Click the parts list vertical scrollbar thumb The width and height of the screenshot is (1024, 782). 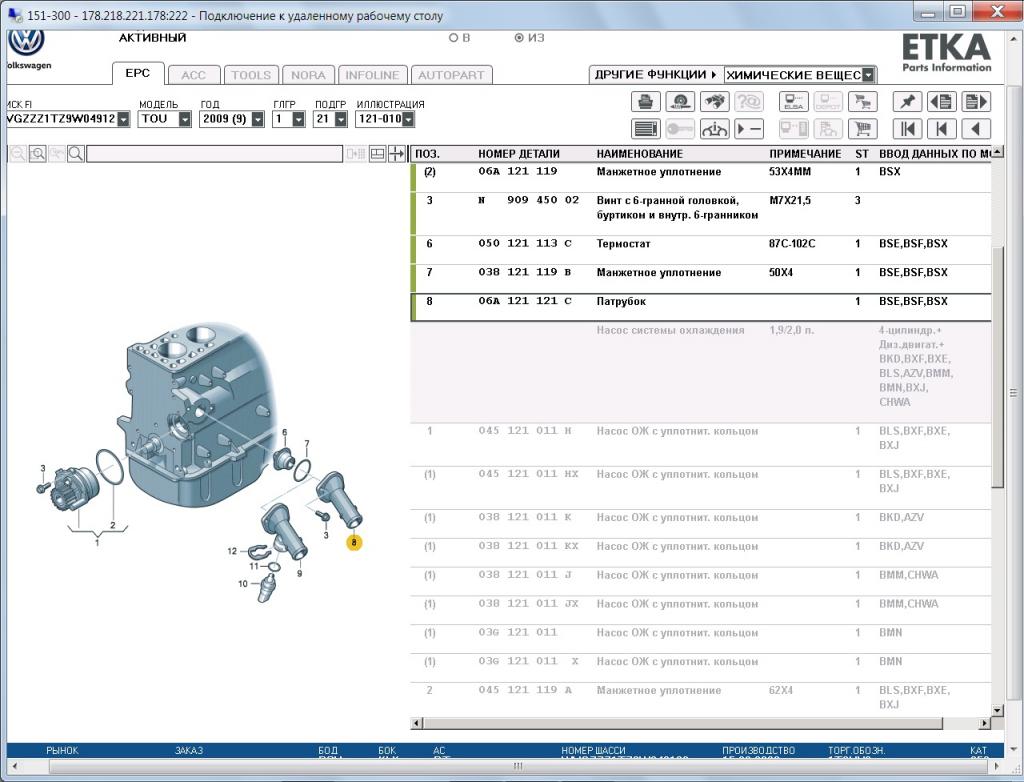(997, 367)
